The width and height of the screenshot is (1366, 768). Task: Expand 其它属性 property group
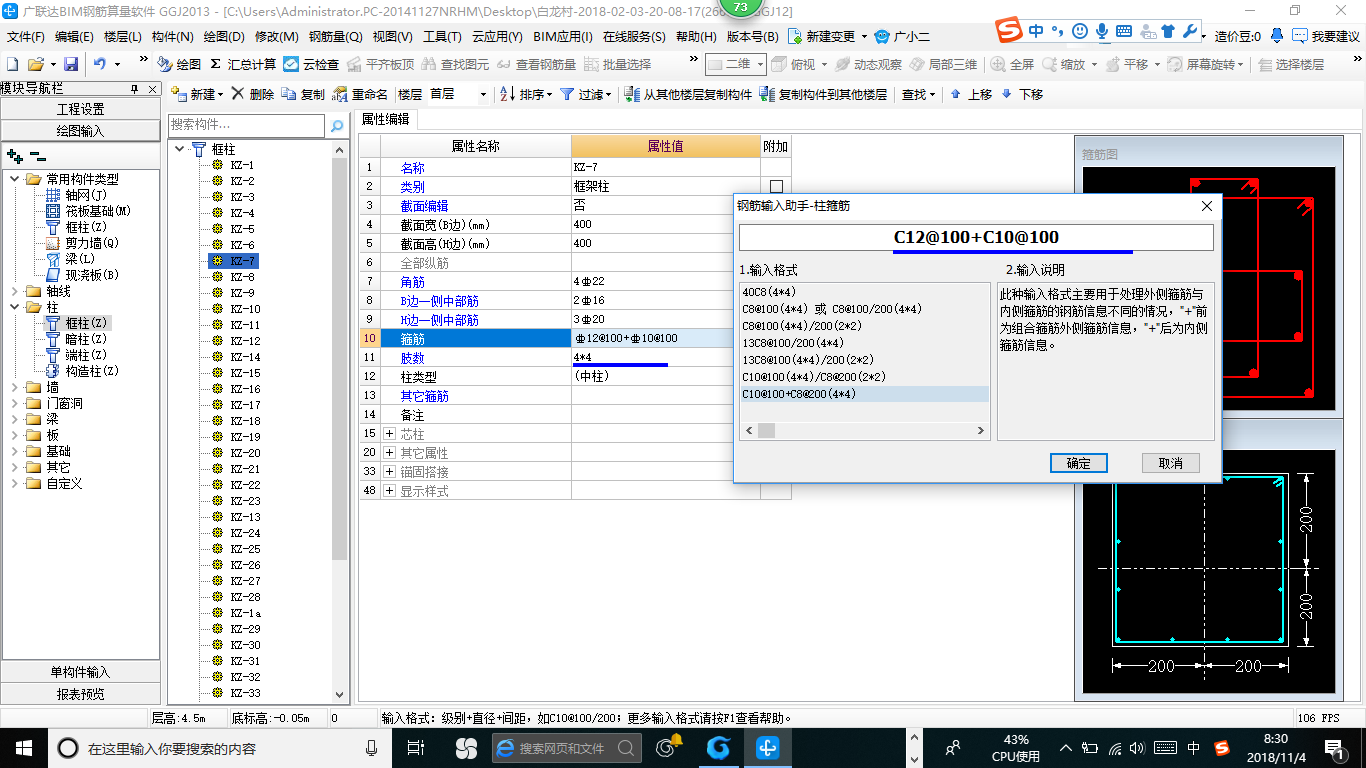(390, 453)
